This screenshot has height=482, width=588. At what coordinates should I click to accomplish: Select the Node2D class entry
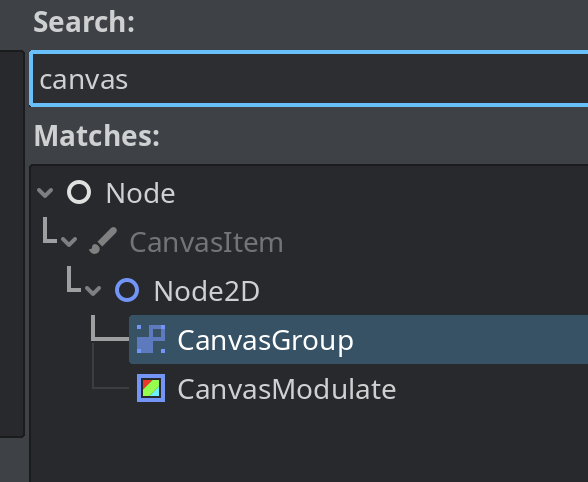tap(207, 291)
